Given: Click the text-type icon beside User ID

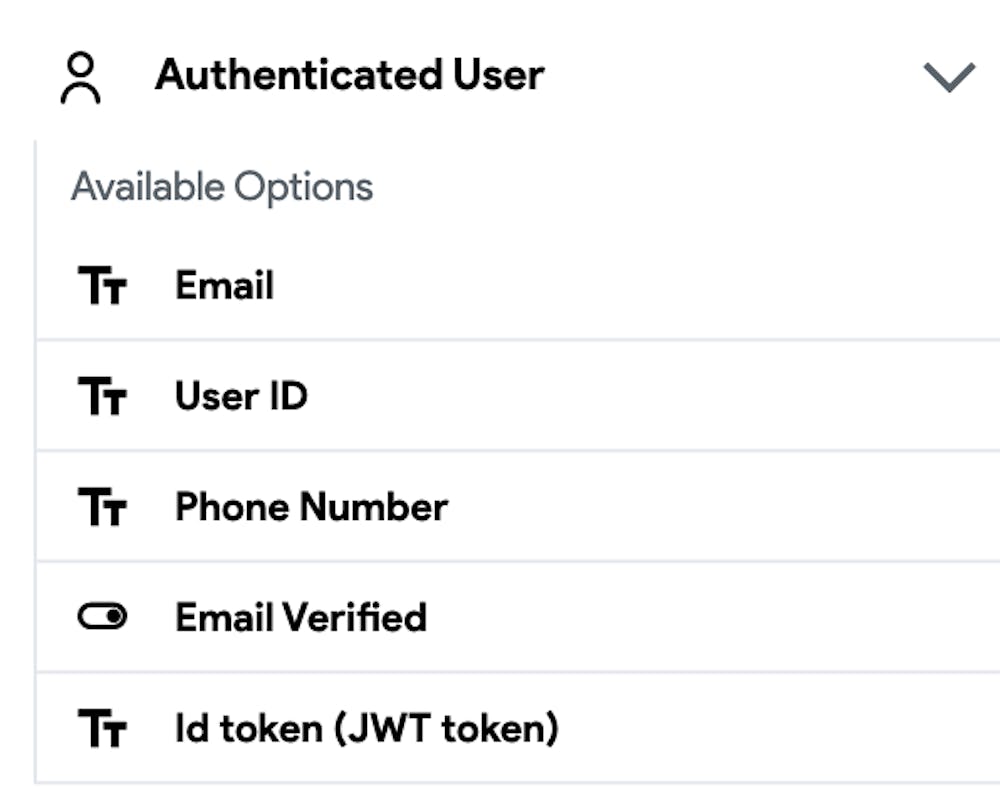Looking at the screenshot, I should [x=102, y=397].
